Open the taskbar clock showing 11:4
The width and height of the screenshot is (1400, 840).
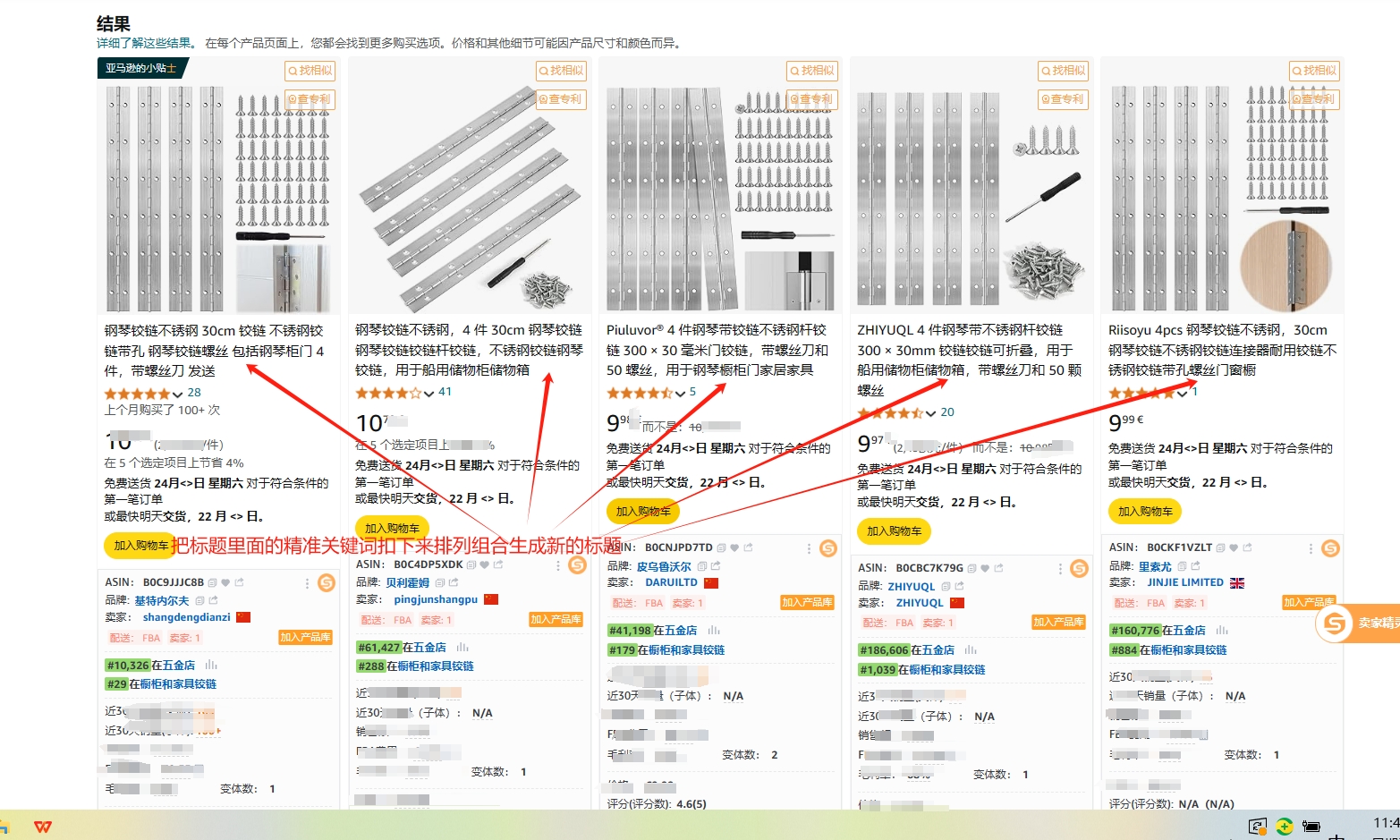pyautogui.click(x=1386, y=822)
